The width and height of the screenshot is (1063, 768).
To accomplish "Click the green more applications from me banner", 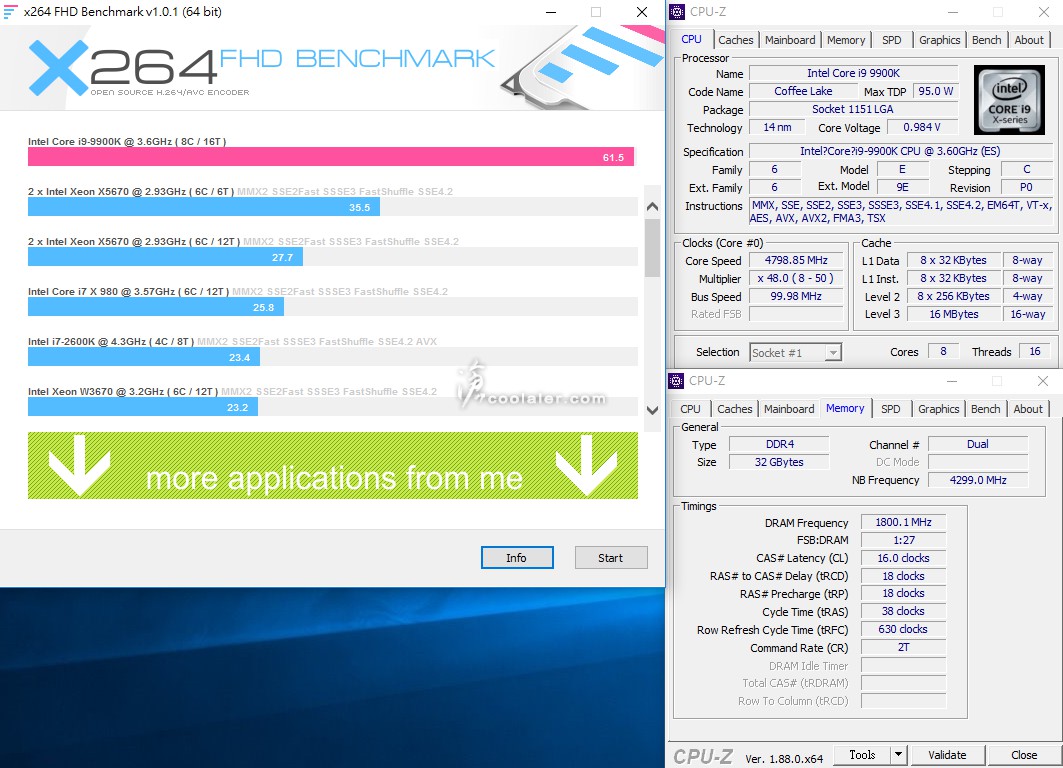I will point(332,466).
